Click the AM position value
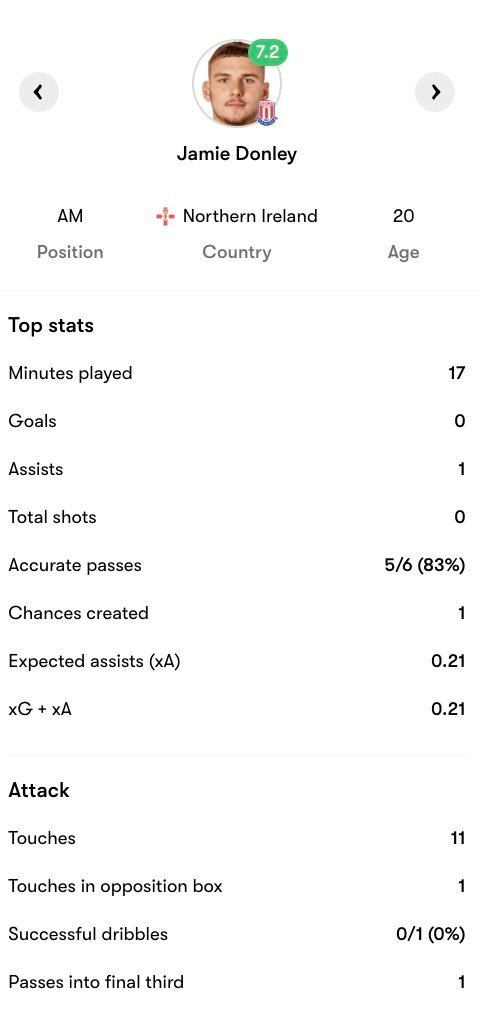 (70, 216)
